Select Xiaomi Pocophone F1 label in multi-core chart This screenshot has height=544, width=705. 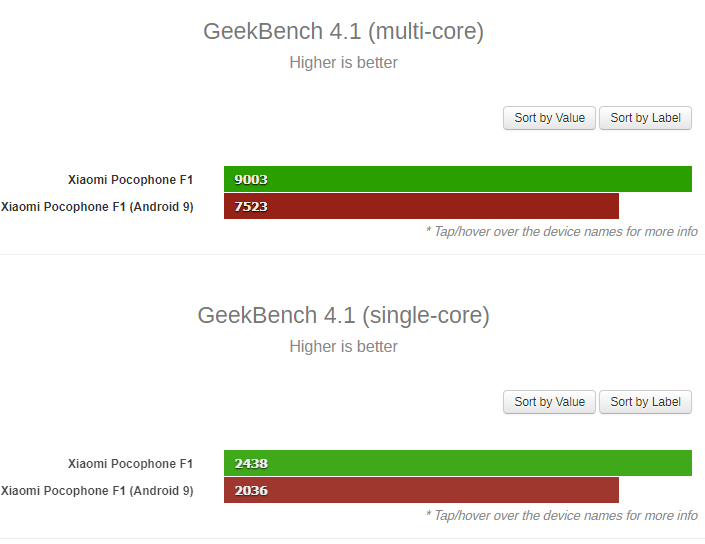click(x=130, y=180)
